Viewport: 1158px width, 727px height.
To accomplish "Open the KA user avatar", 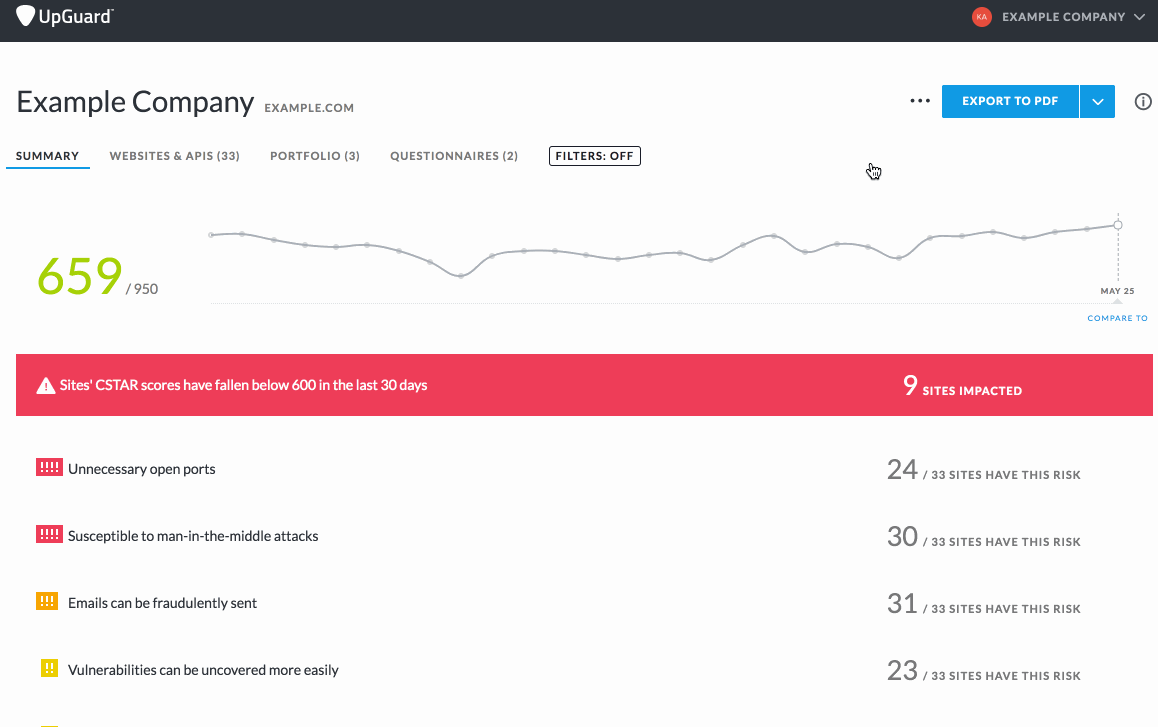I will [981, 17].
